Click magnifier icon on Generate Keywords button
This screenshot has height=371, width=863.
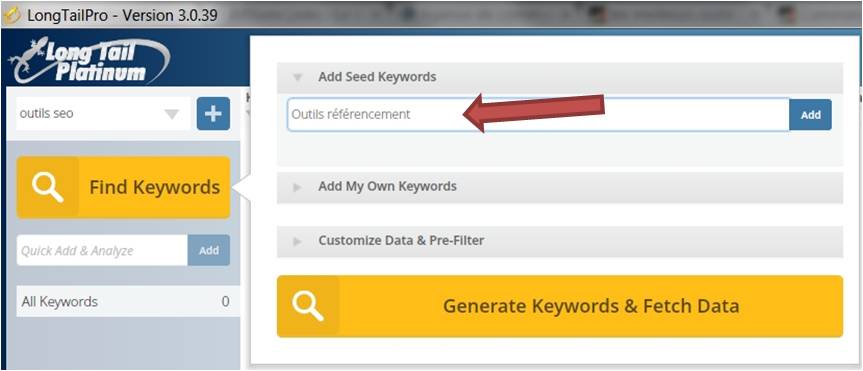click(308, 306)
